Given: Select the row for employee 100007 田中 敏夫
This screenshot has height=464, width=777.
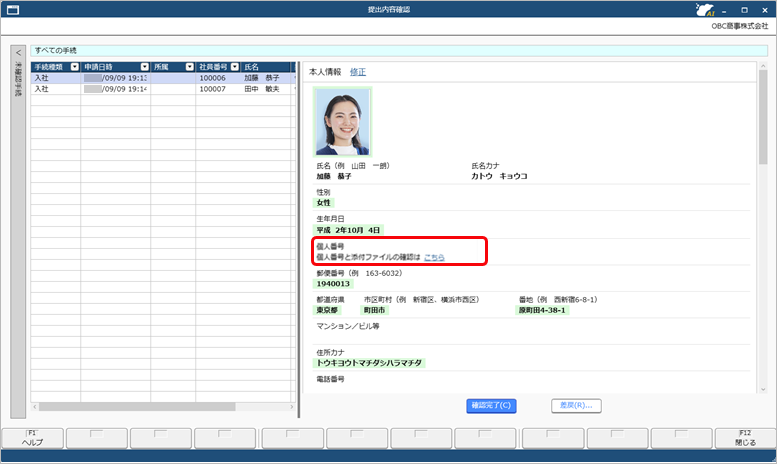Looking at the screenshot, I should point(160,89).
